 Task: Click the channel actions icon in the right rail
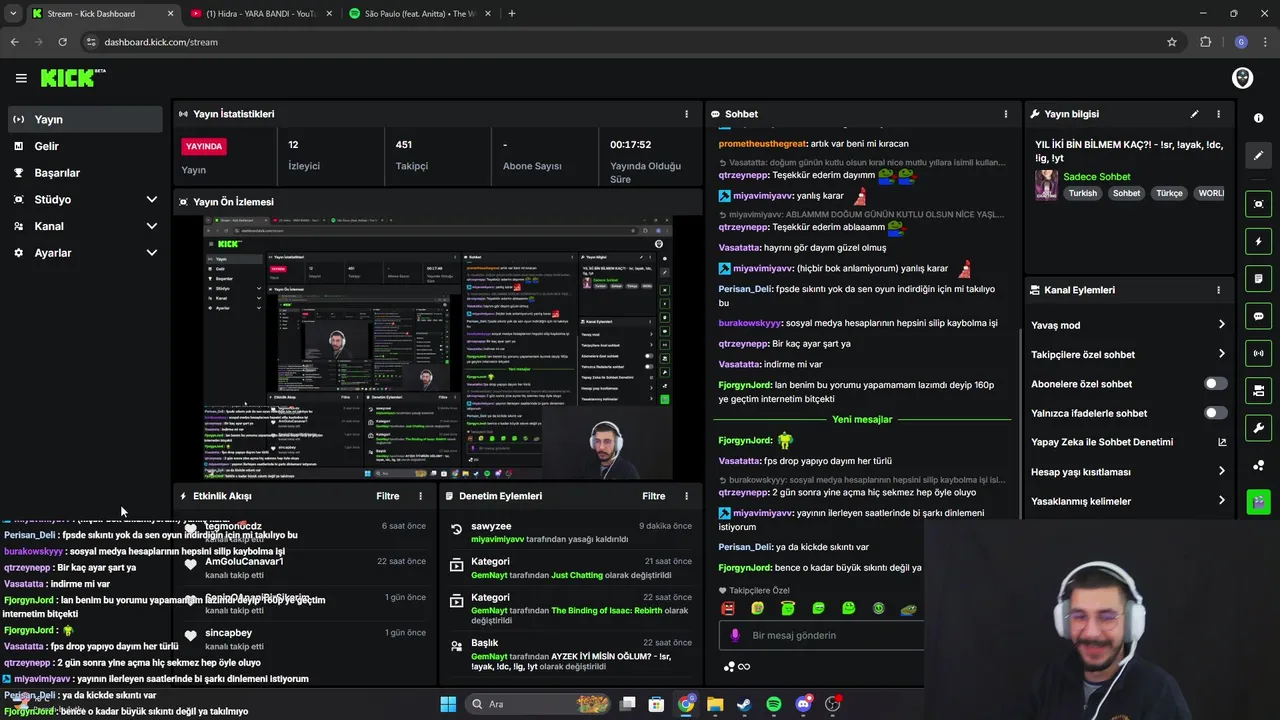1258,390
